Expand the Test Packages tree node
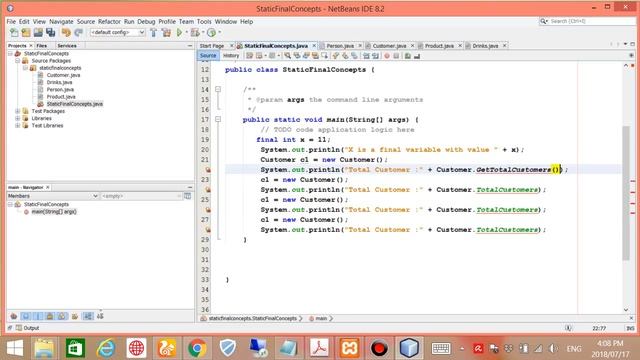This screenshot has width=640, height=360. pos(18,111)
